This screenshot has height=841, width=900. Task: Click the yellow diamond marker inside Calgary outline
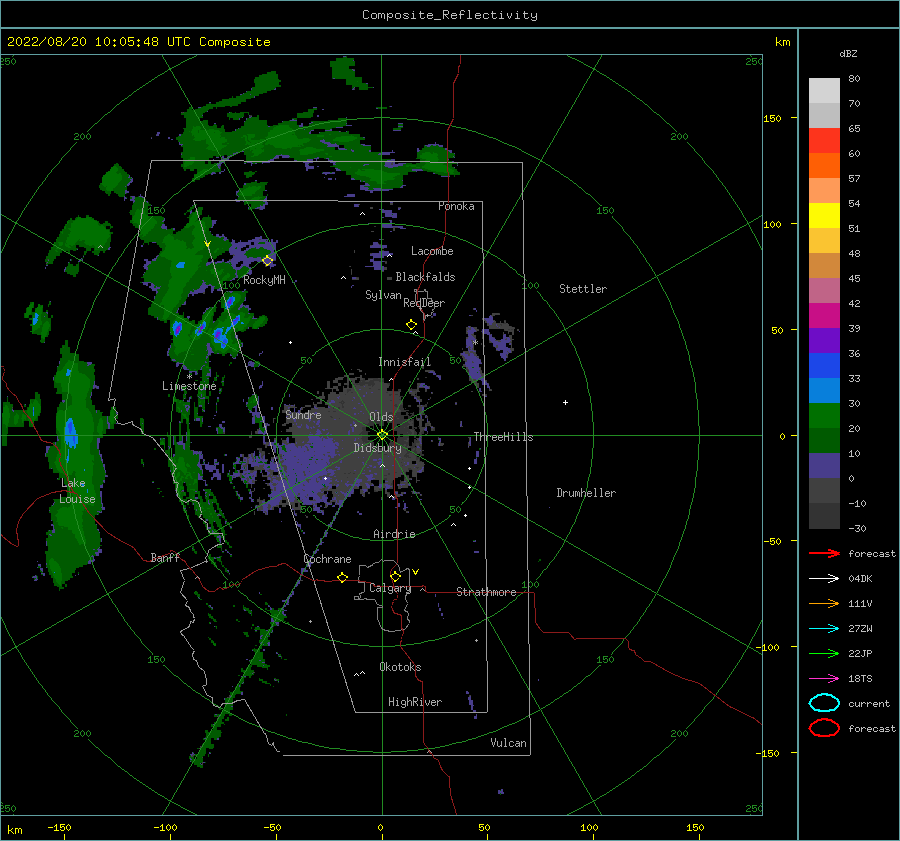[x=395, y=576]
